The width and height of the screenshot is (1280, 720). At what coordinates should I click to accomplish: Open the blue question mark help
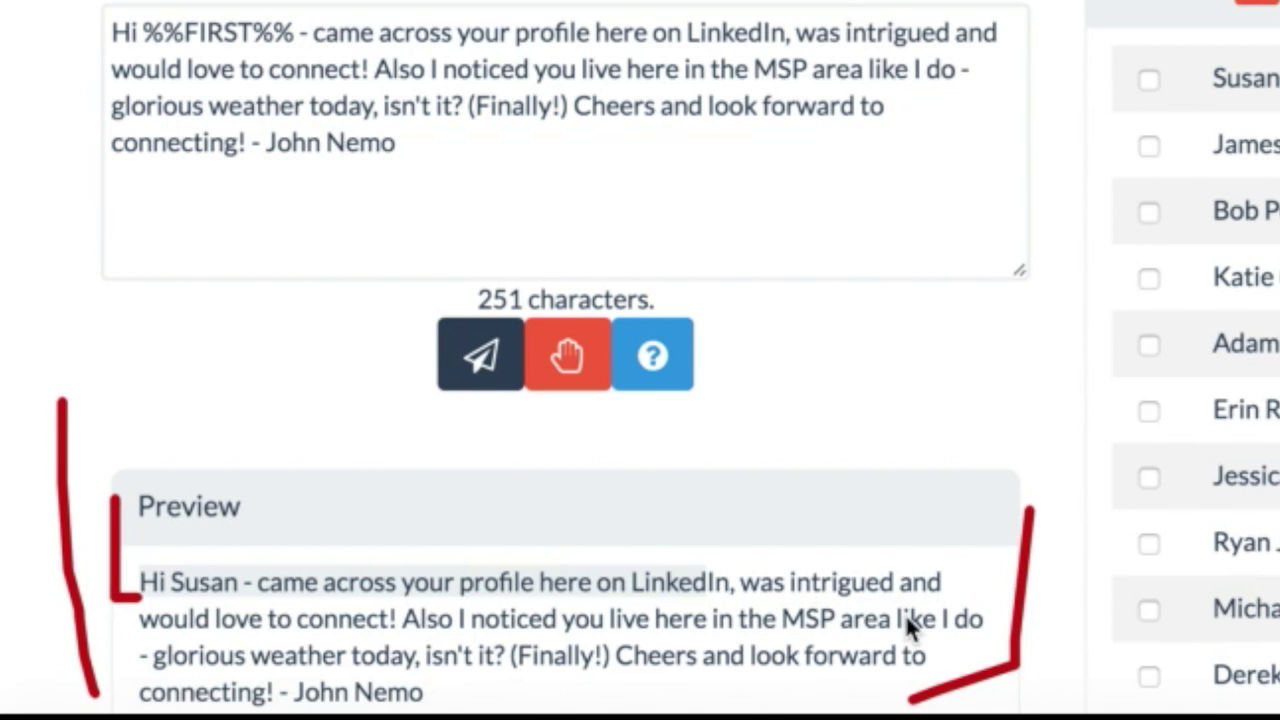(x=652, y=354)
